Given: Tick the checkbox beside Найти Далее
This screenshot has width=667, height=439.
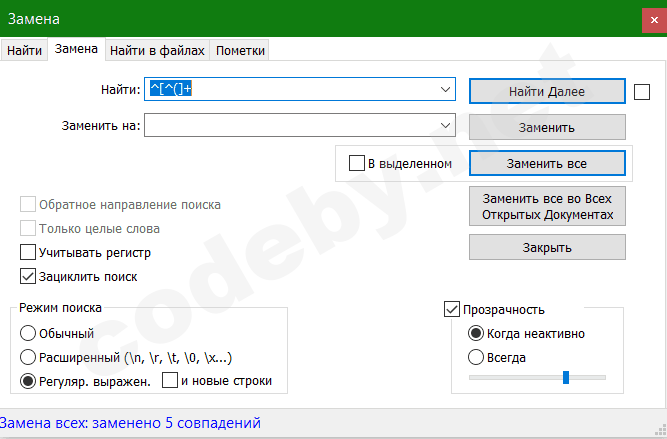Looking at the screenshot, I should point(642,92).
